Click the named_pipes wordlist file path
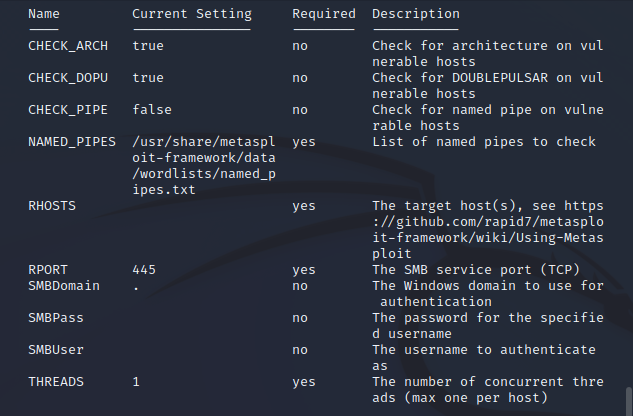Viewport: 633px width, 416px height. click(191, 166)
